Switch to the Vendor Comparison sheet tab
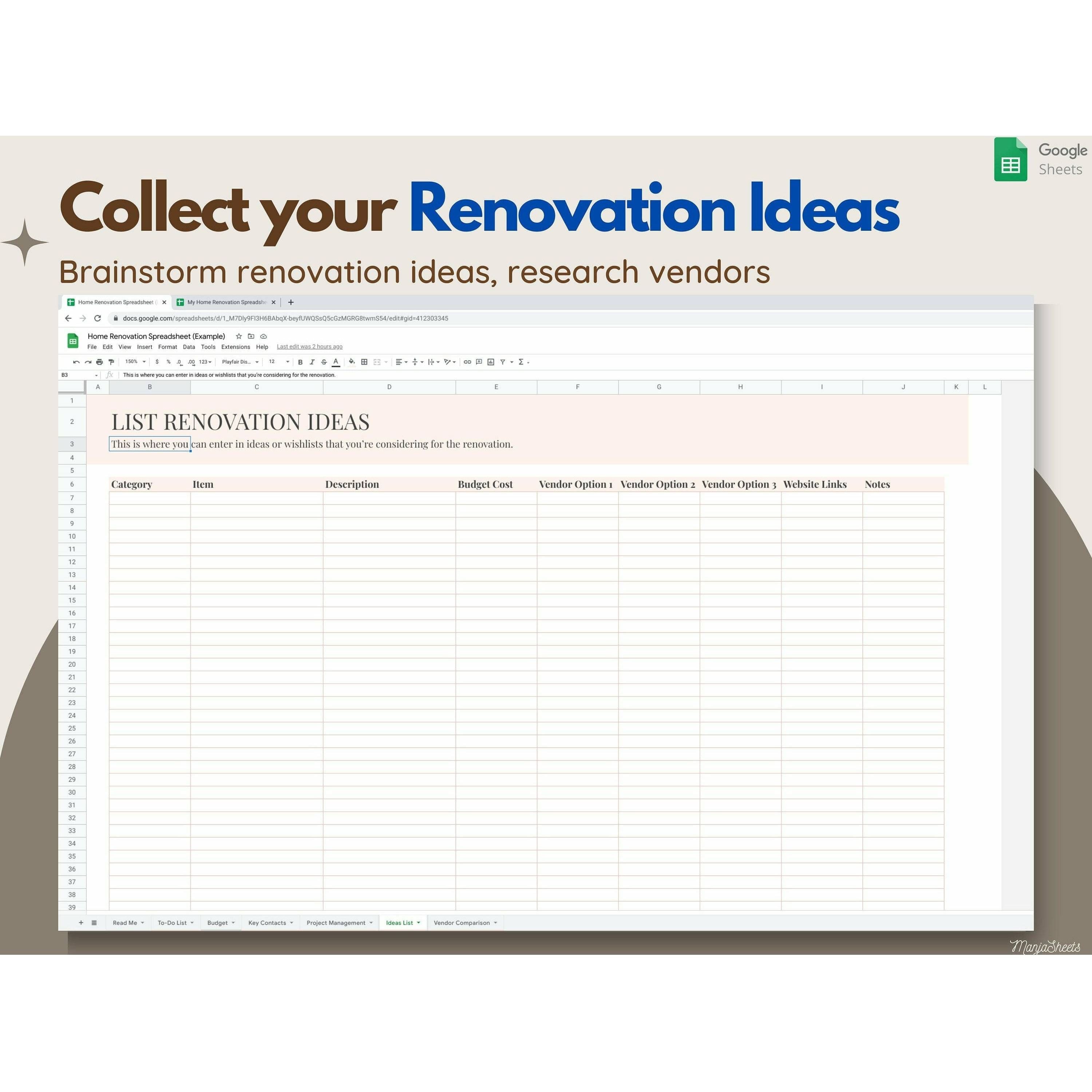Screen dimensions: 1092x1092 click(x=465, y=922)
